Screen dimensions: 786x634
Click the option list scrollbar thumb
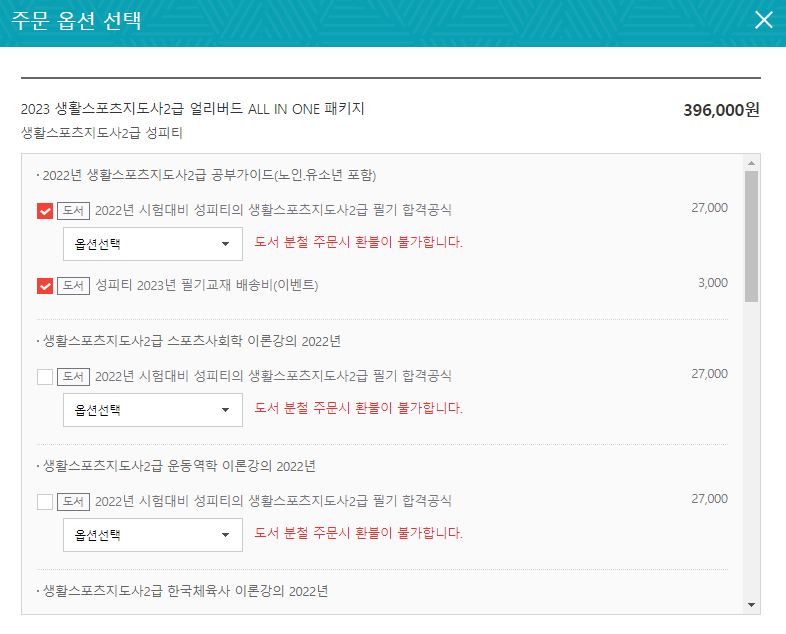751,235
